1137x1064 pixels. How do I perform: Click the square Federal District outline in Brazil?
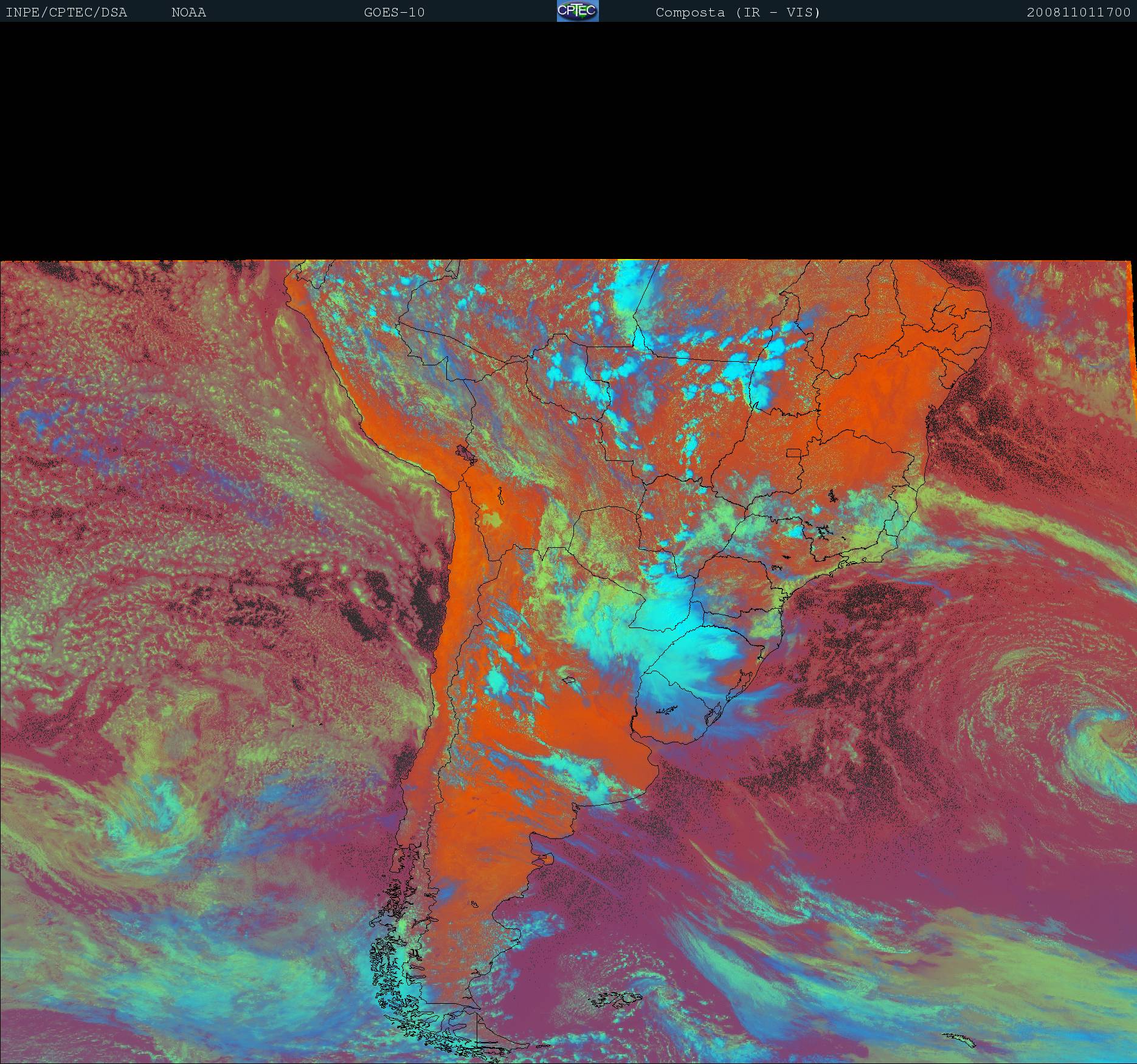(794, 453)
